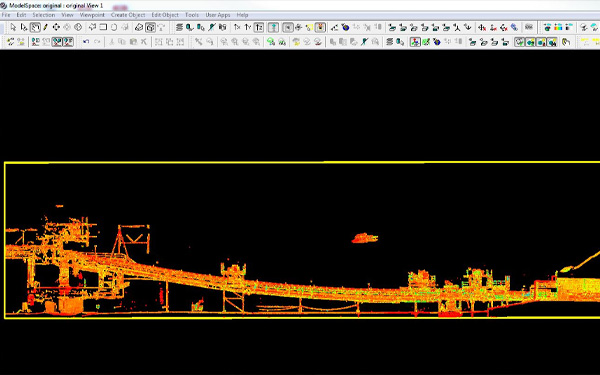
Task: Select the Multi-Pick arrow tool
Action: click(x=24, y=27)
